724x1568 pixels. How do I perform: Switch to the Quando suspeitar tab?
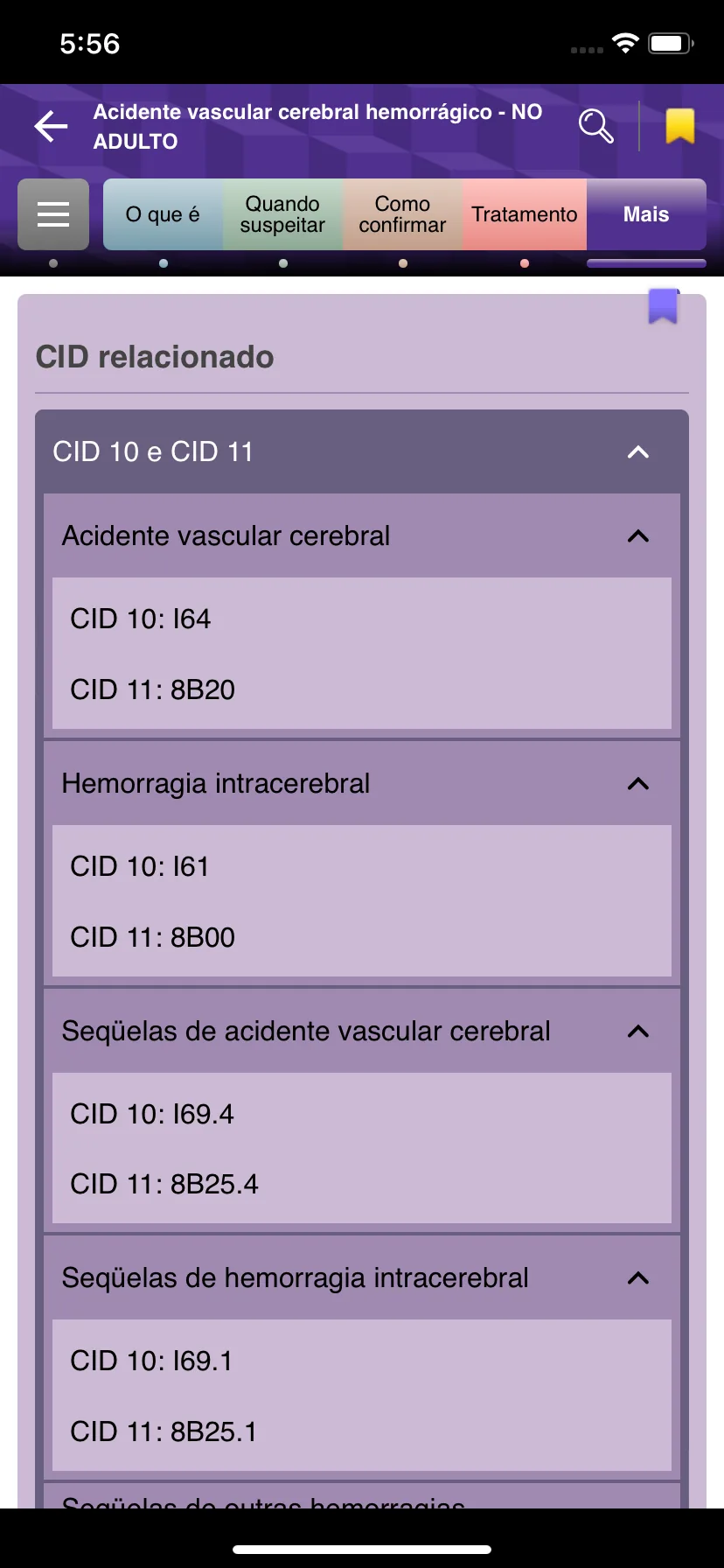[x=282, y=214]
